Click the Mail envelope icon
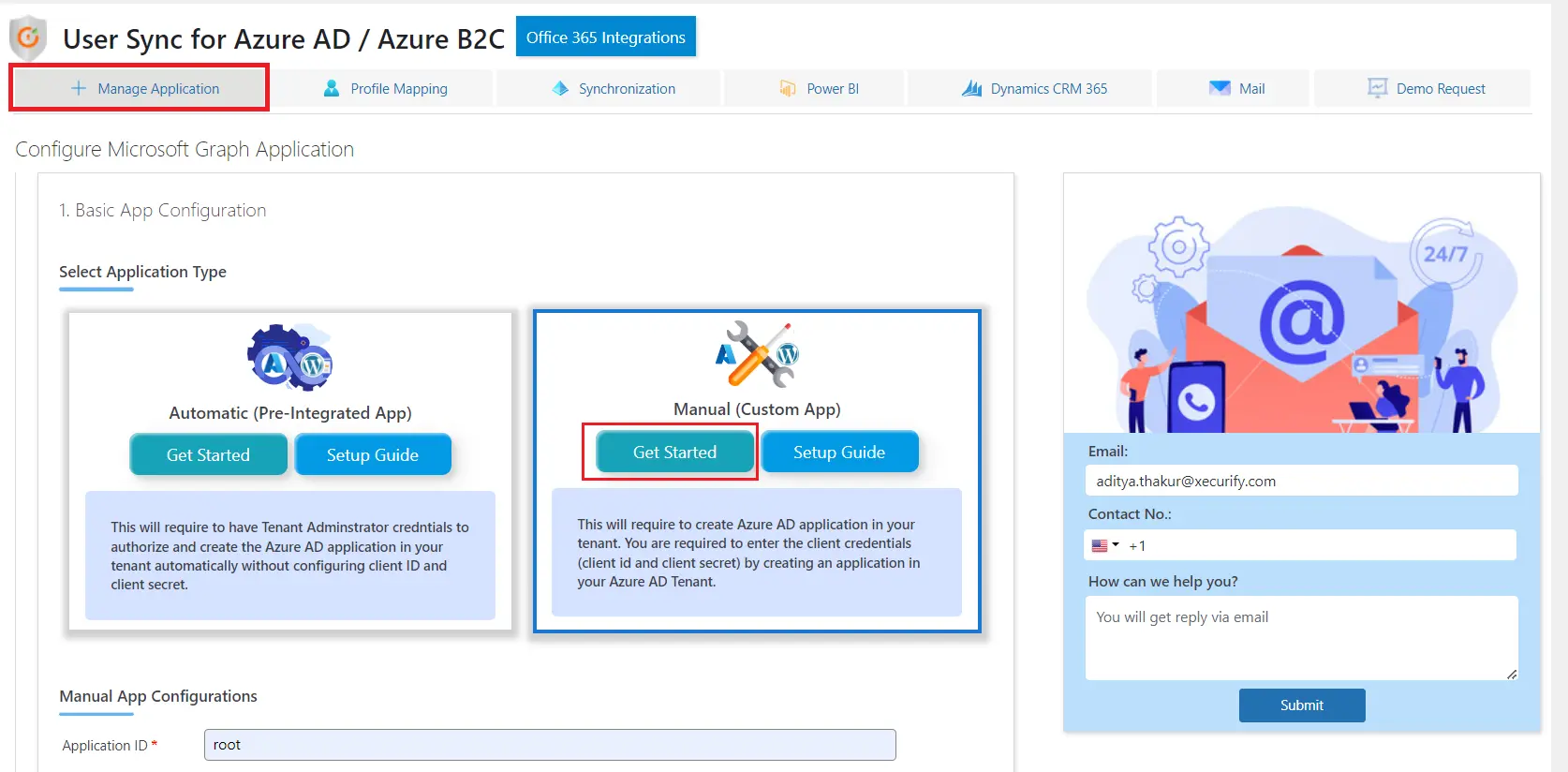 (x=1220, y=88)
